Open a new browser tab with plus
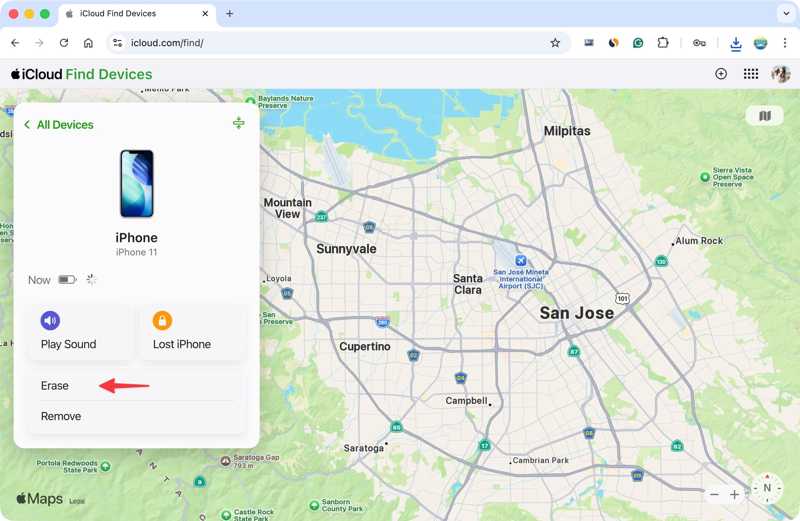 [230, 14]
